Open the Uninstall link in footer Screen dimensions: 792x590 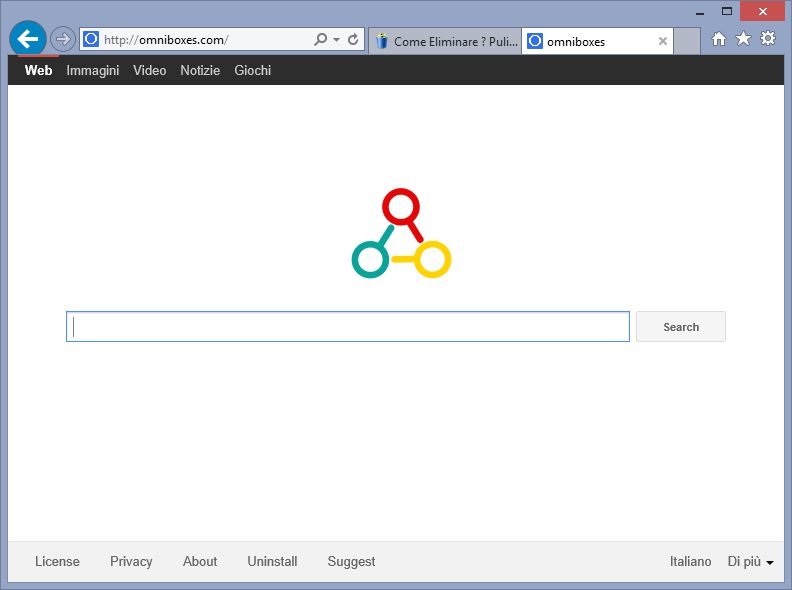tap(272, 561)
